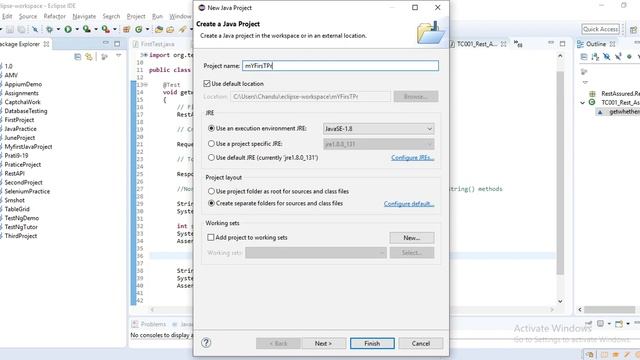
Task: Select TestNgDemo project in Package Explorer
Action: pyautogui.click(x=22, y=218)
